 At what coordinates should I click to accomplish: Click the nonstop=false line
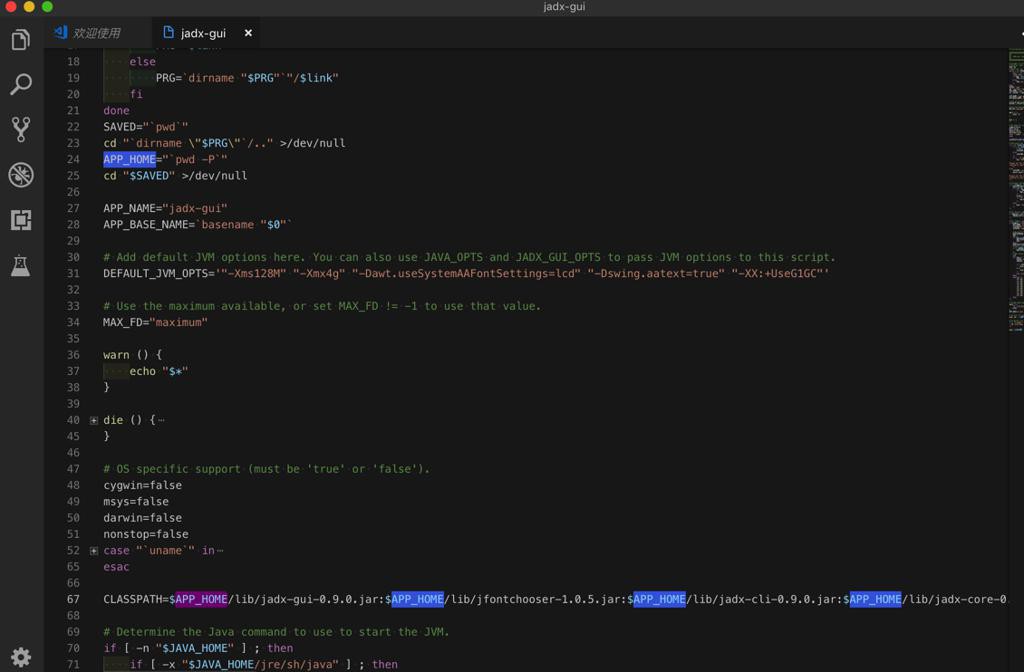click(146, 534)
